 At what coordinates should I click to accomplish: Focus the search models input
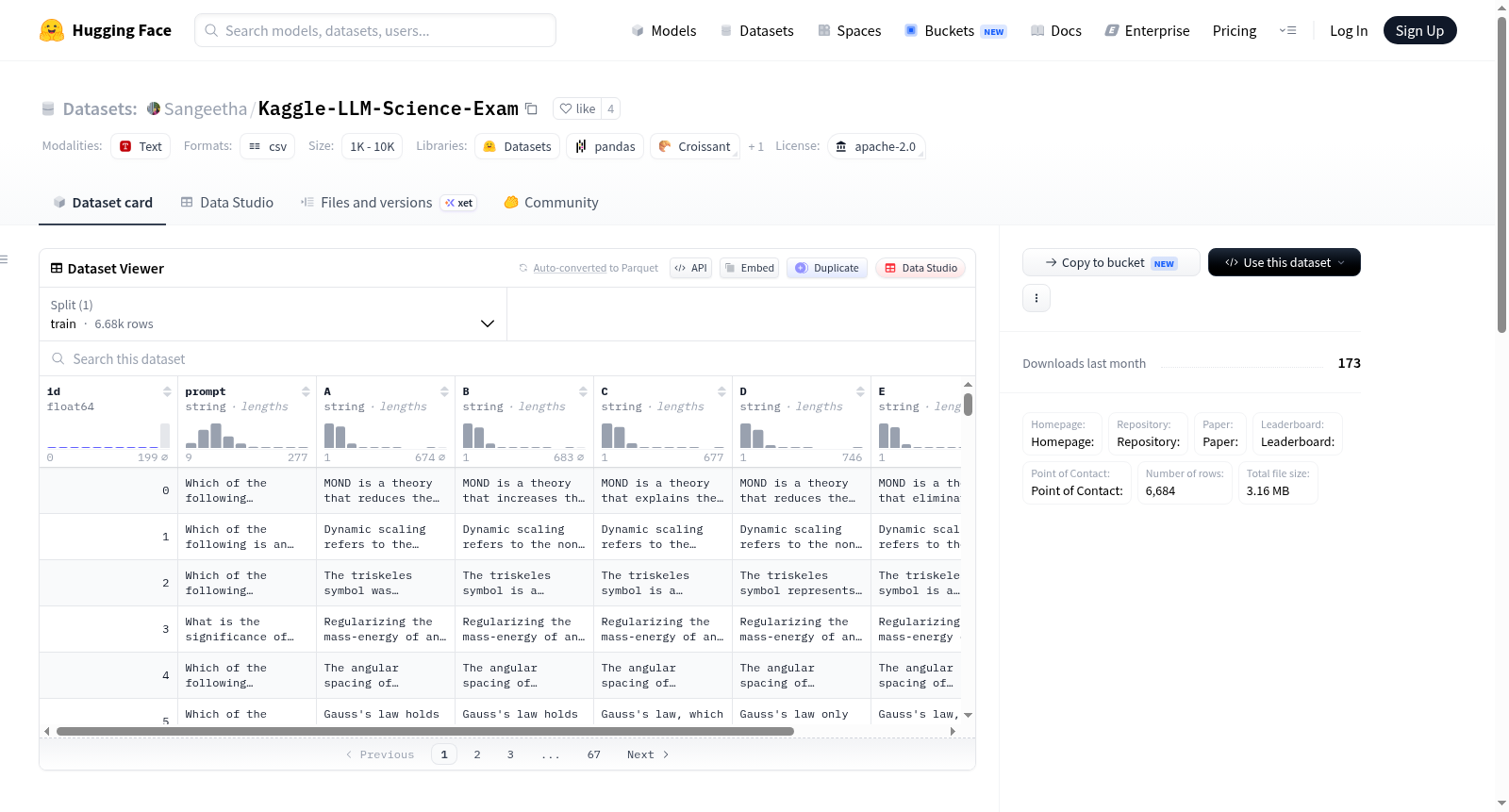[x=375, y=30]
